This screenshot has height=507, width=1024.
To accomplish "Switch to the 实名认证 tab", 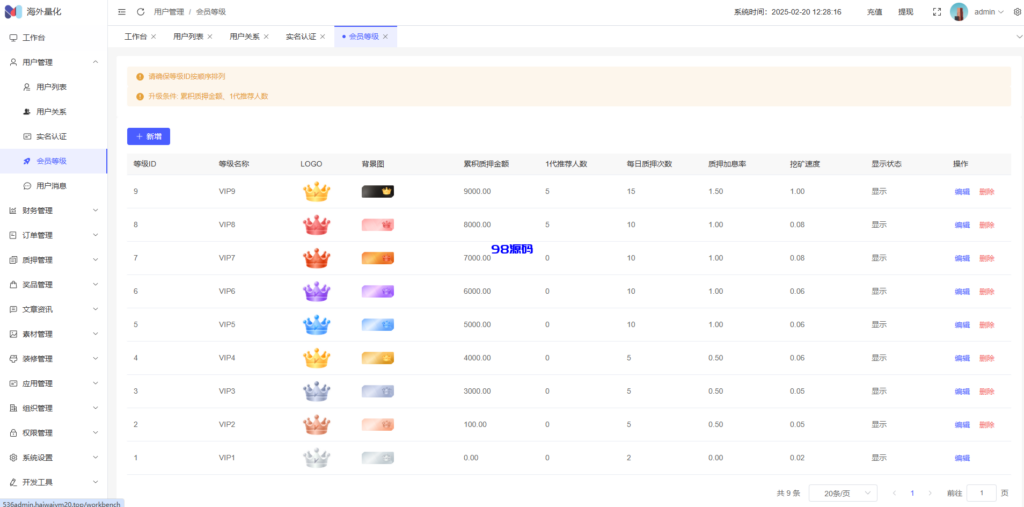I will tap(301, 37).
